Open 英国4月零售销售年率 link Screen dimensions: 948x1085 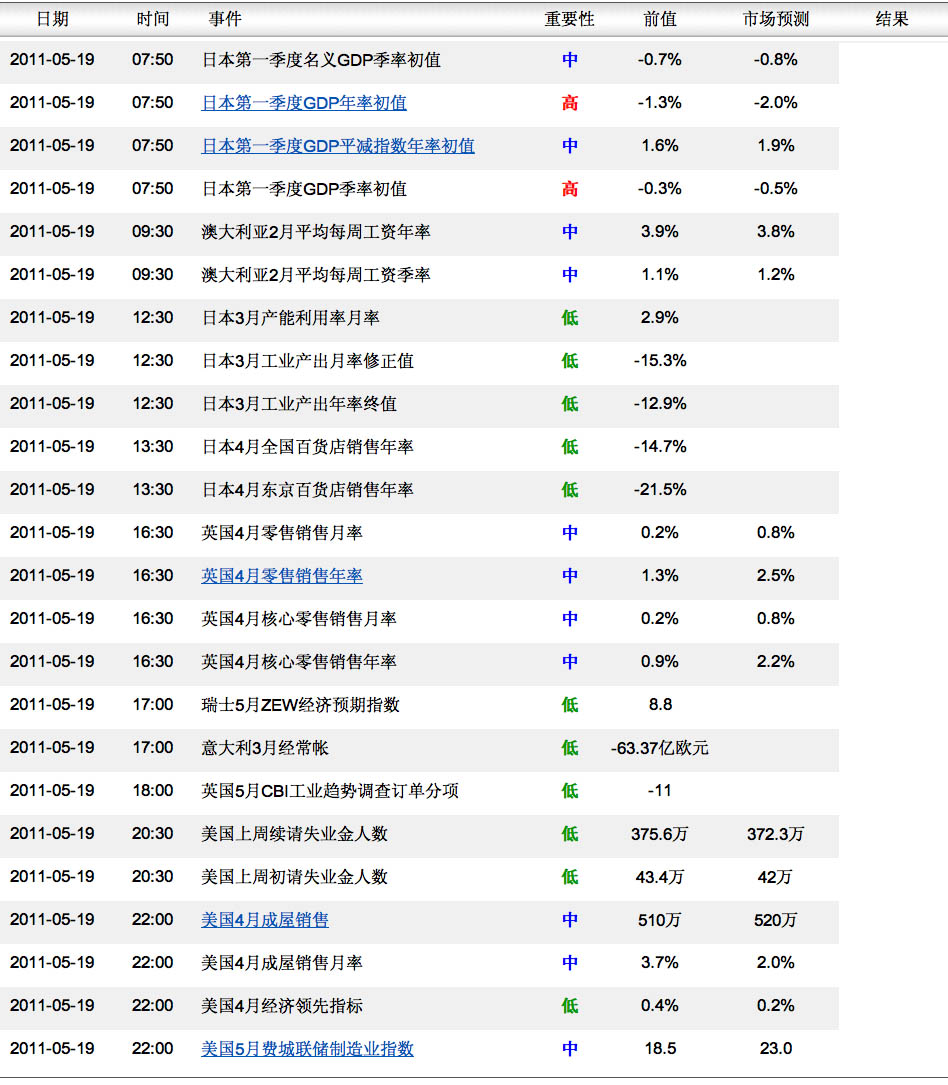point(282,576)
